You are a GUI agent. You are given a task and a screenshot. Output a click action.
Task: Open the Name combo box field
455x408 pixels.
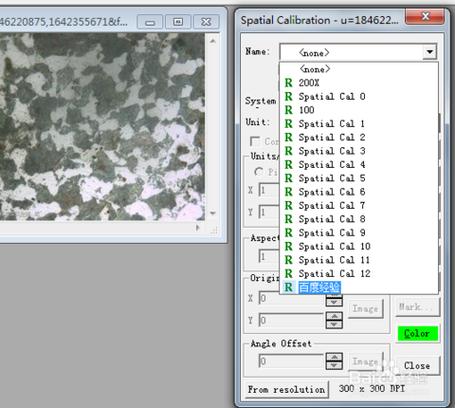click(x=358, y=52)
